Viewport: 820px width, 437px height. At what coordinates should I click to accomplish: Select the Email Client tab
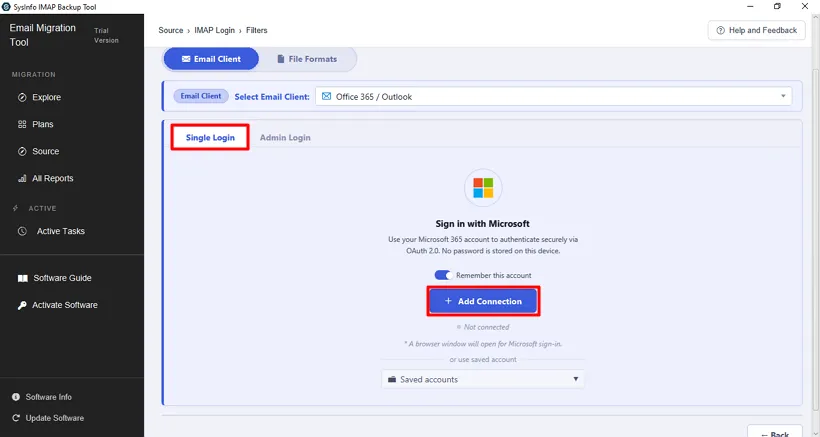coord(211,59)
